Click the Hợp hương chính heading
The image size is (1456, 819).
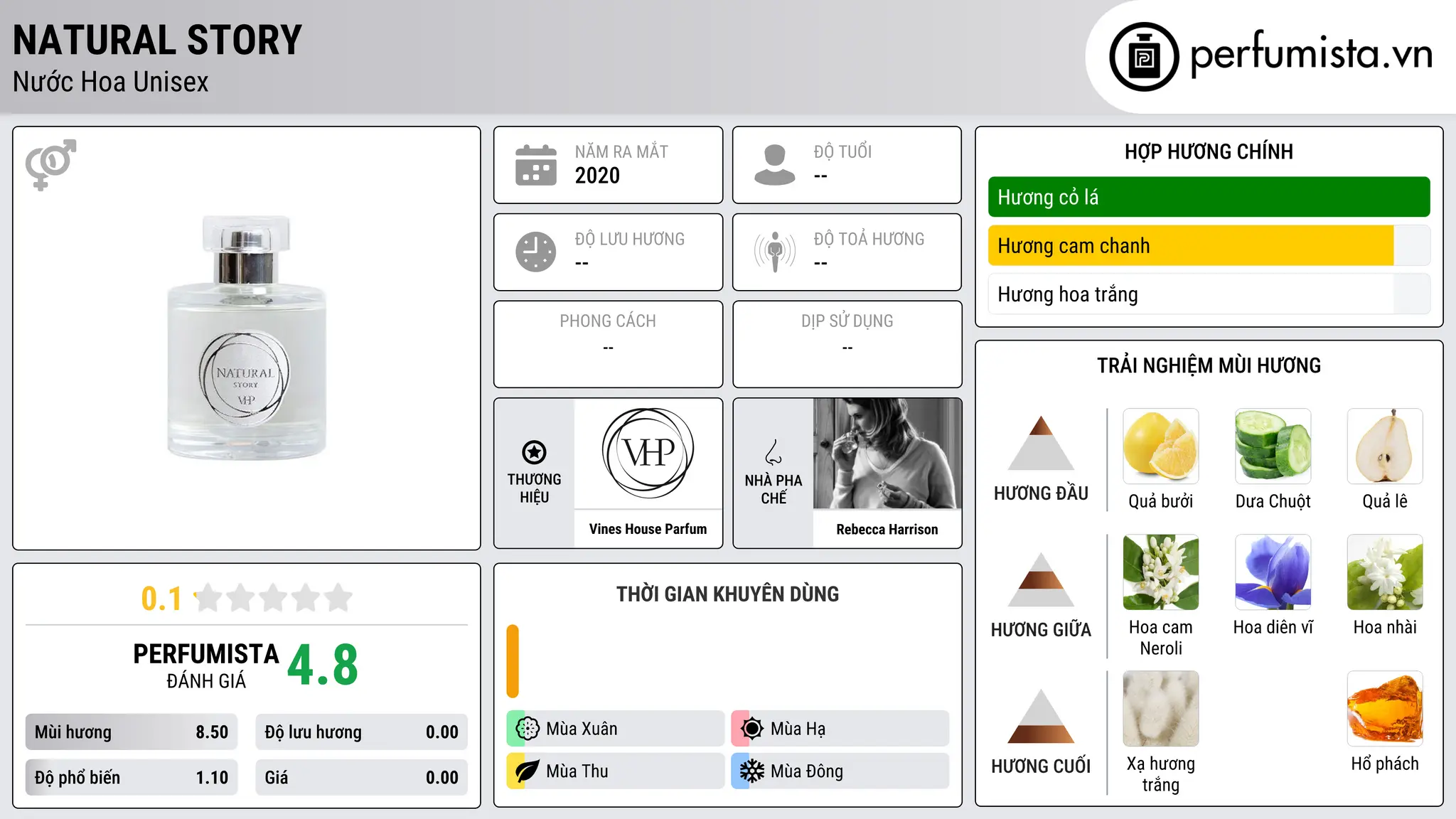click(x=1209, y=151)
